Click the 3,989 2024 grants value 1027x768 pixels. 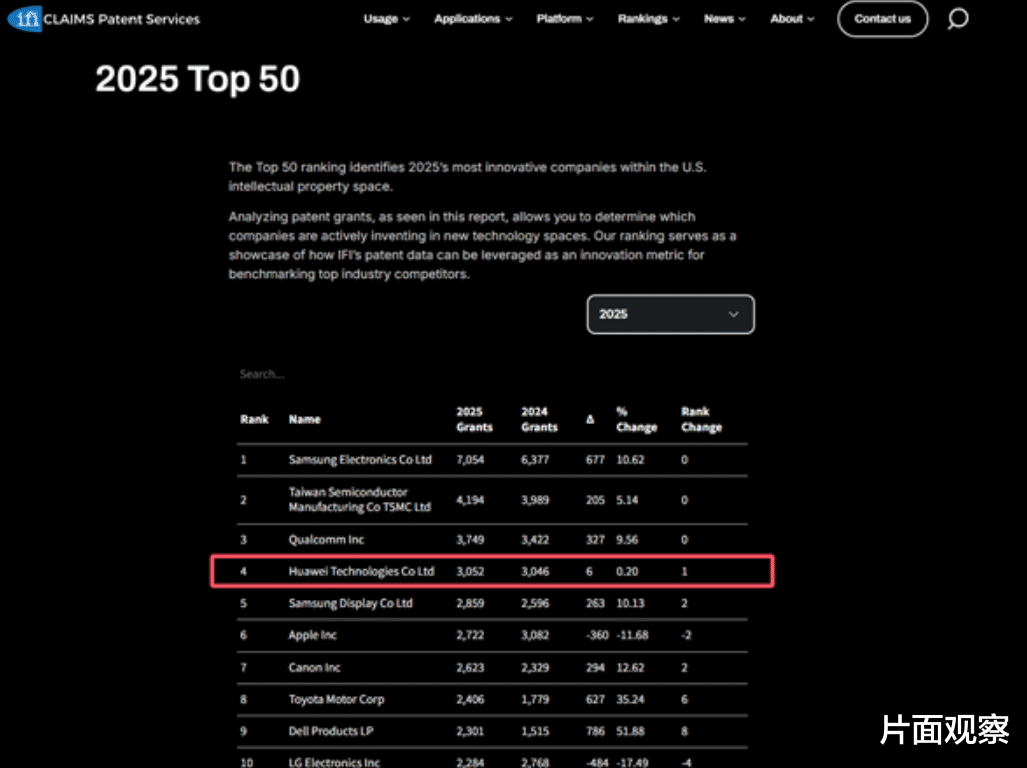[534, 500]
